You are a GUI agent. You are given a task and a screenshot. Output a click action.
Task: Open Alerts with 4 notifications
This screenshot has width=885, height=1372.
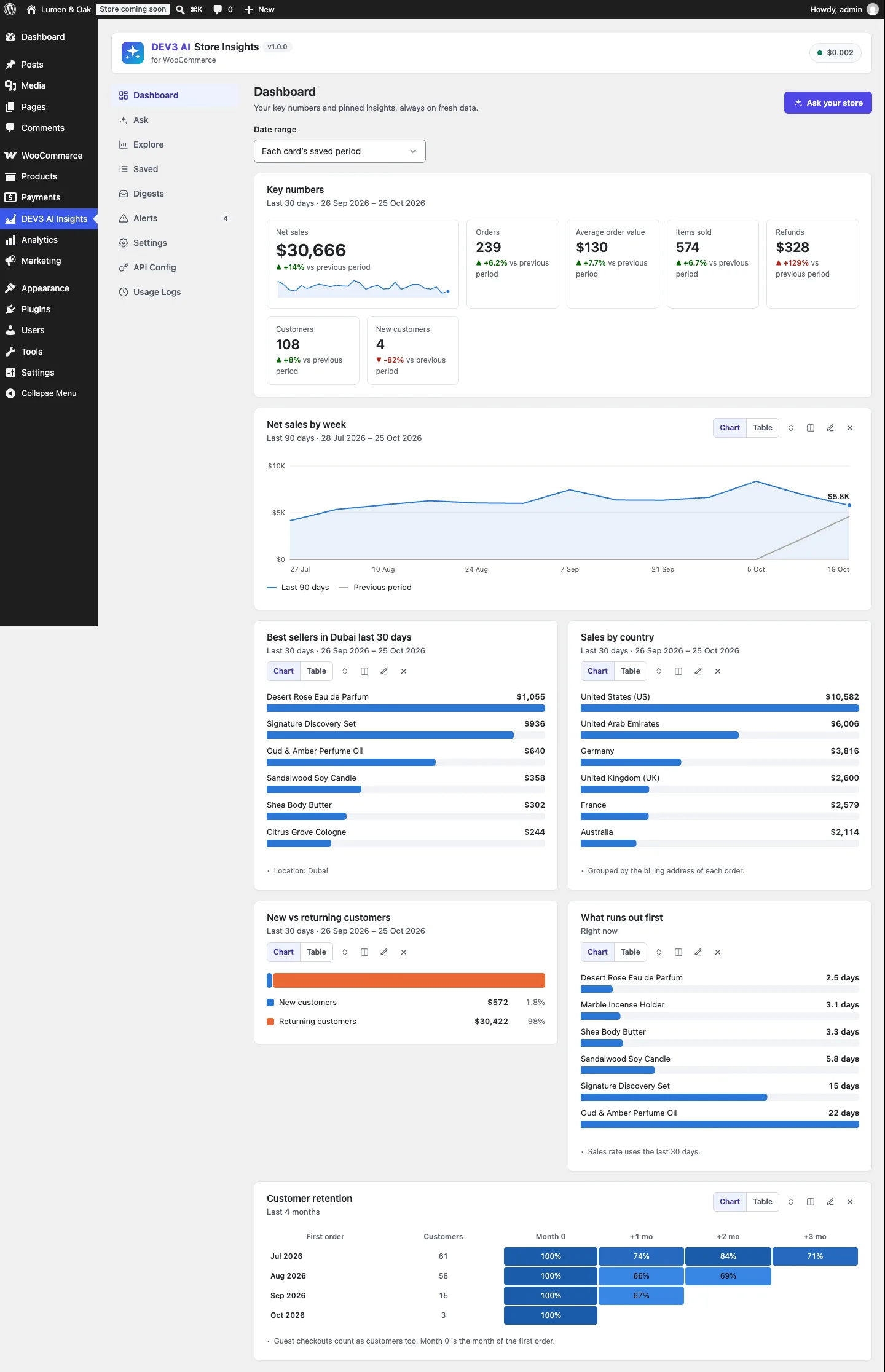tap(175, 218)
